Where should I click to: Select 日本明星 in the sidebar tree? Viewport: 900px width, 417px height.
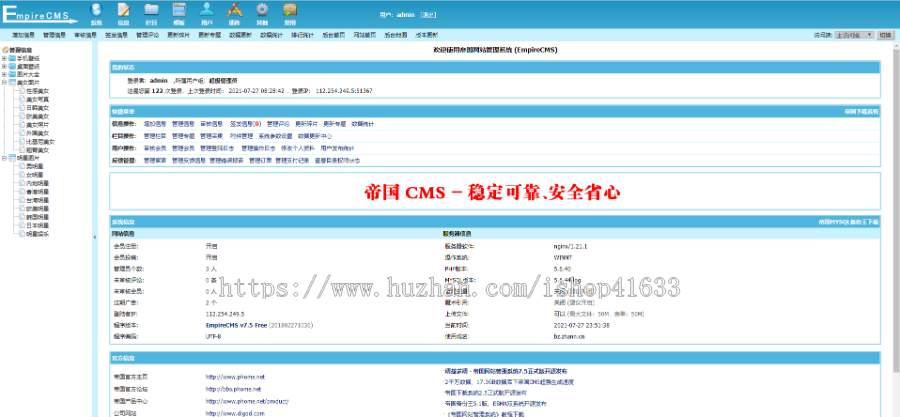tap(38, 225)
